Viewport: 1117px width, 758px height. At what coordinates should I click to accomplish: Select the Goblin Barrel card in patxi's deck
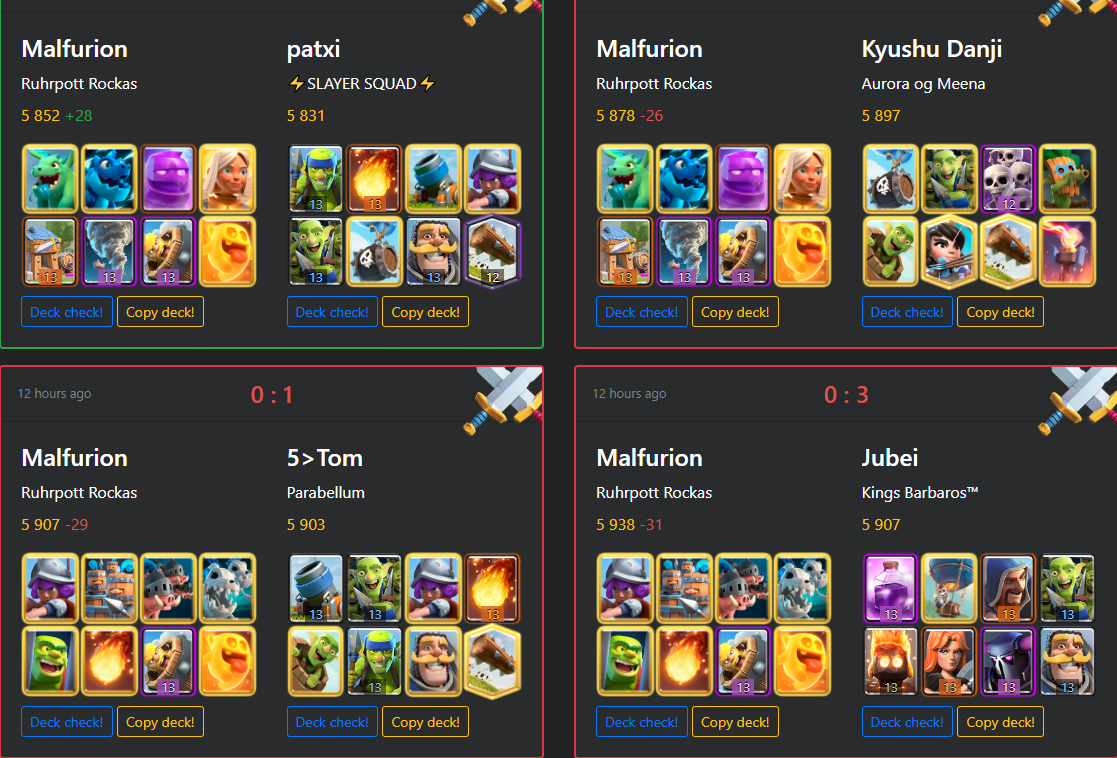(375, 251)
